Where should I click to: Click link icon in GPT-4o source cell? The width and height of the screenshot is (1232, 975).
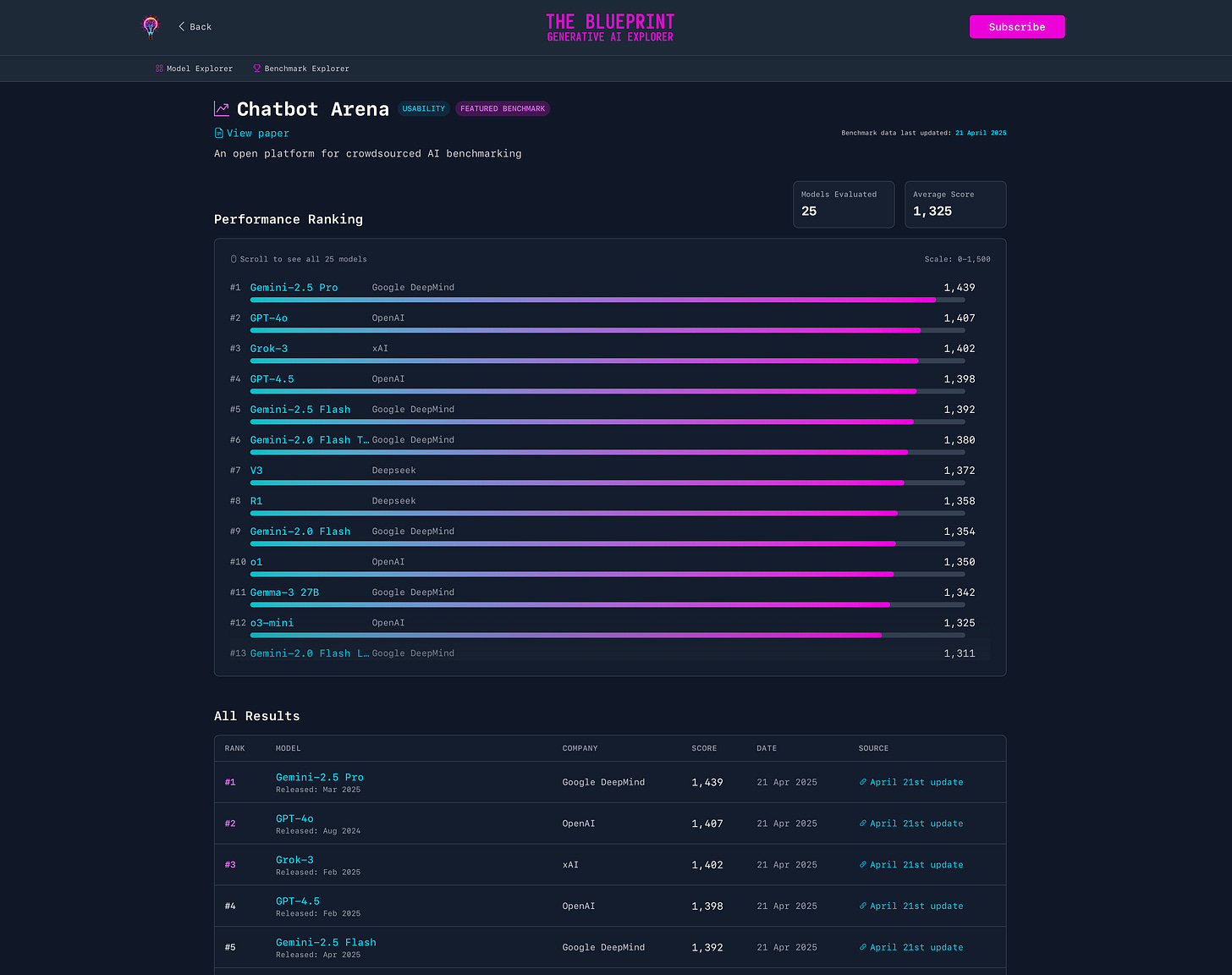863,824
